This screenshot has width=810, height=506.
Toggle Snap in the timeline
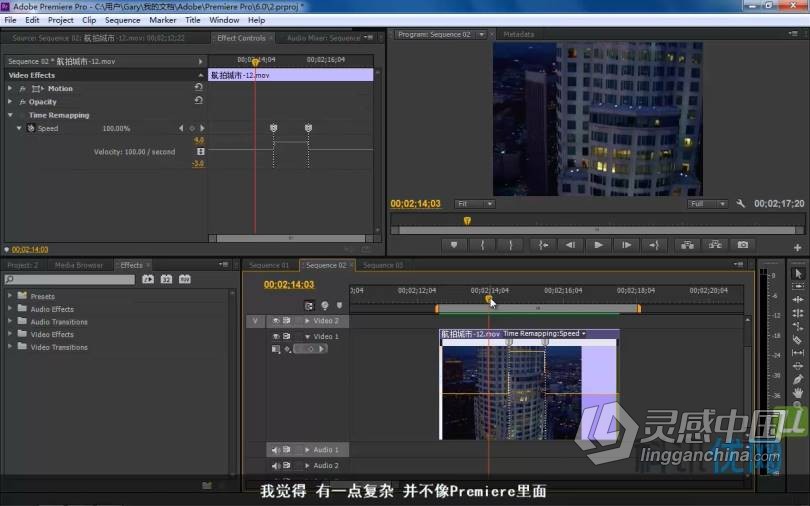coord(308,306)
